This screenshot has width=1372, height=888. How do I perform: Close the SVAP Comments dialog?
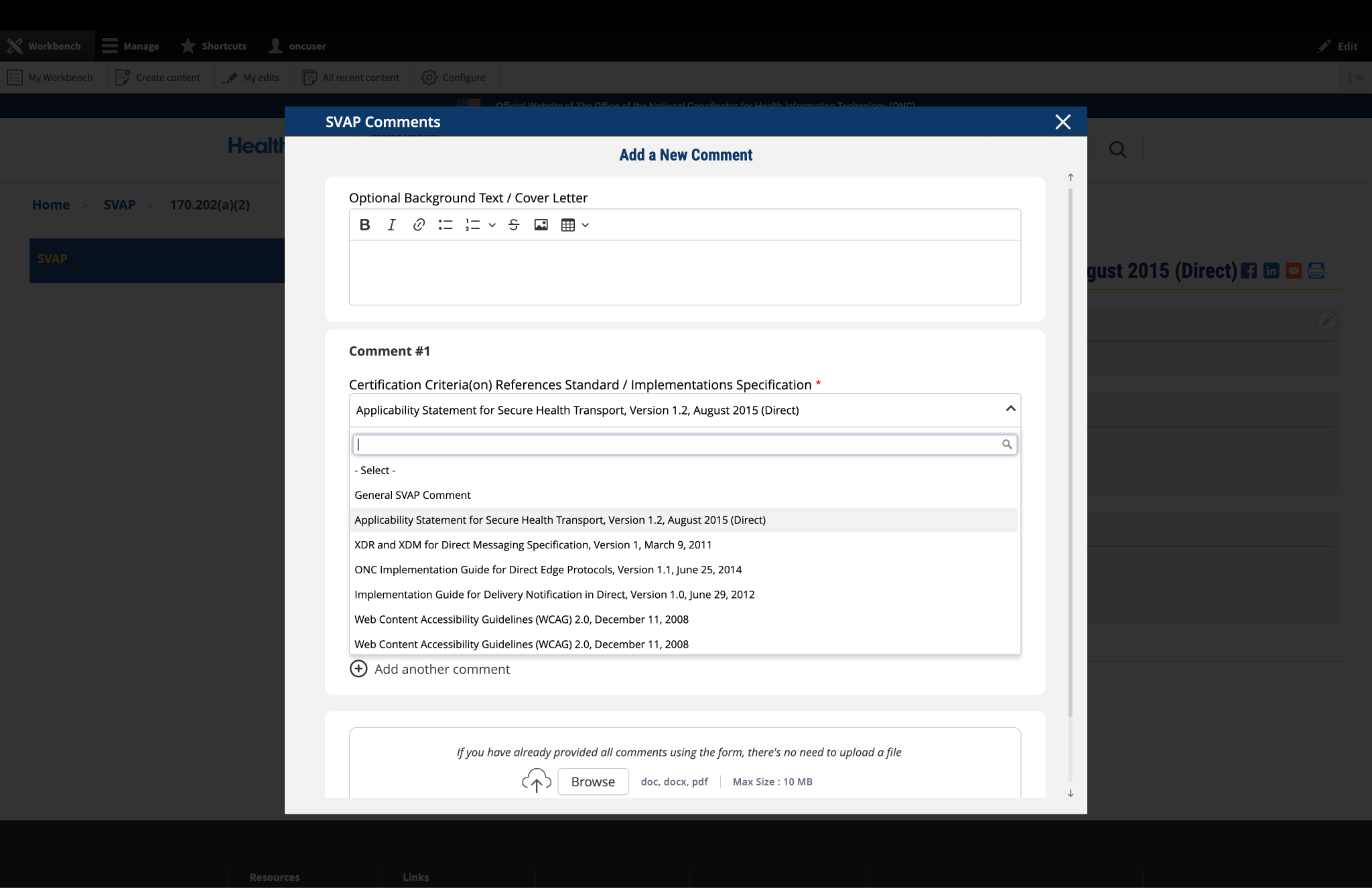click(1062, 122)
